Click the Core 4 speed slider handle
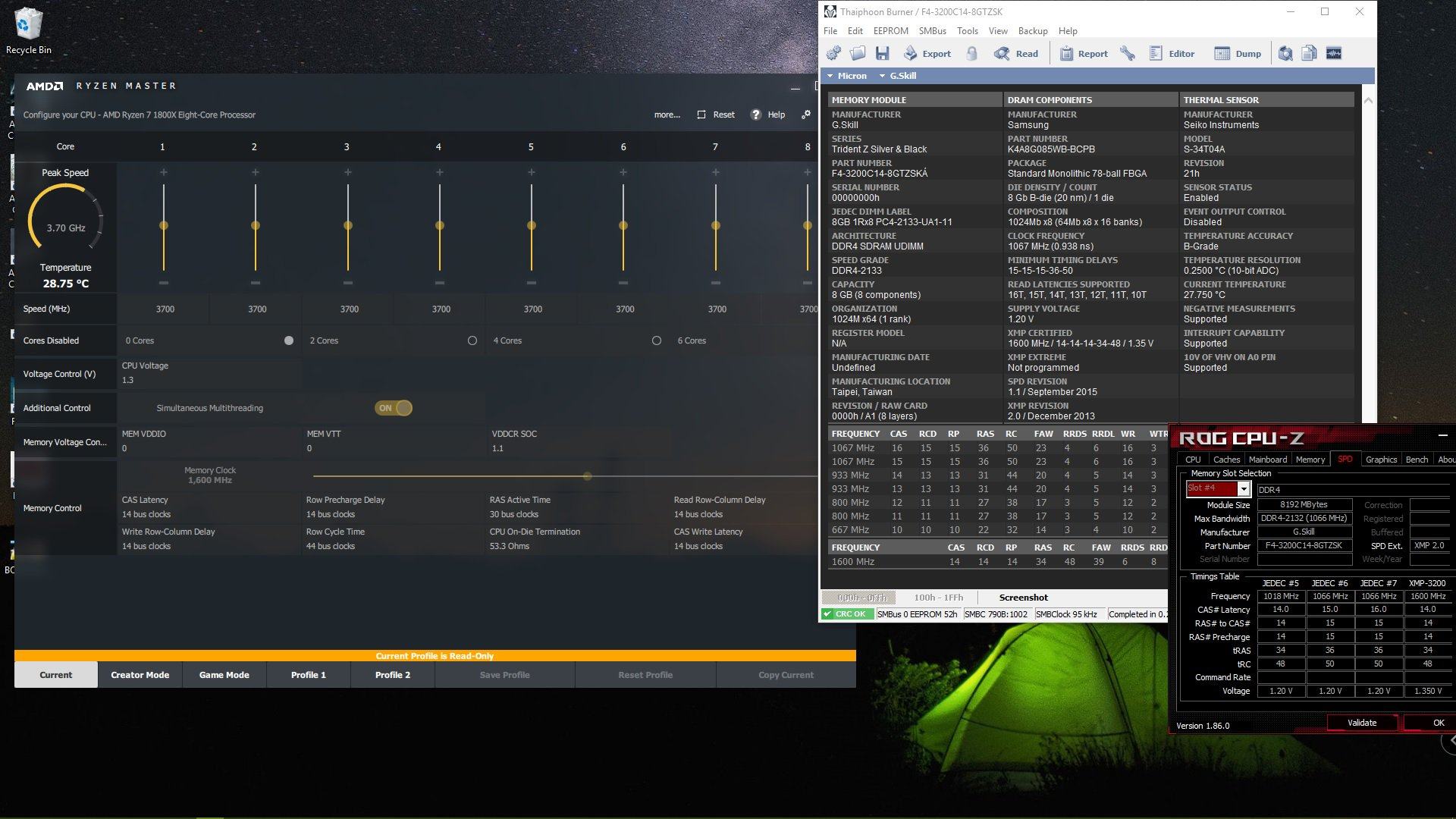This screenshot has width=1456, height=819. [x=440, y=225]
